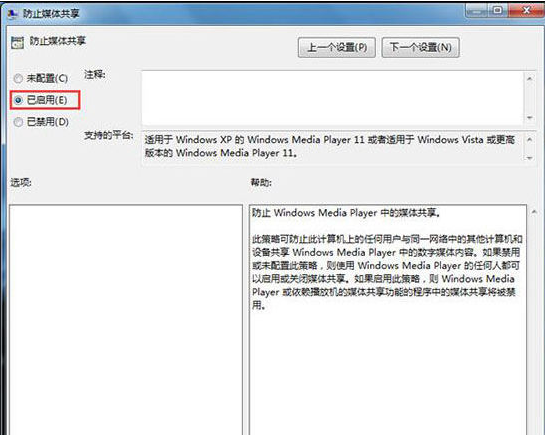Click the help text about Windows Media Player
Viewport: 545px width, 435px height.
click(x=387, y=259)
